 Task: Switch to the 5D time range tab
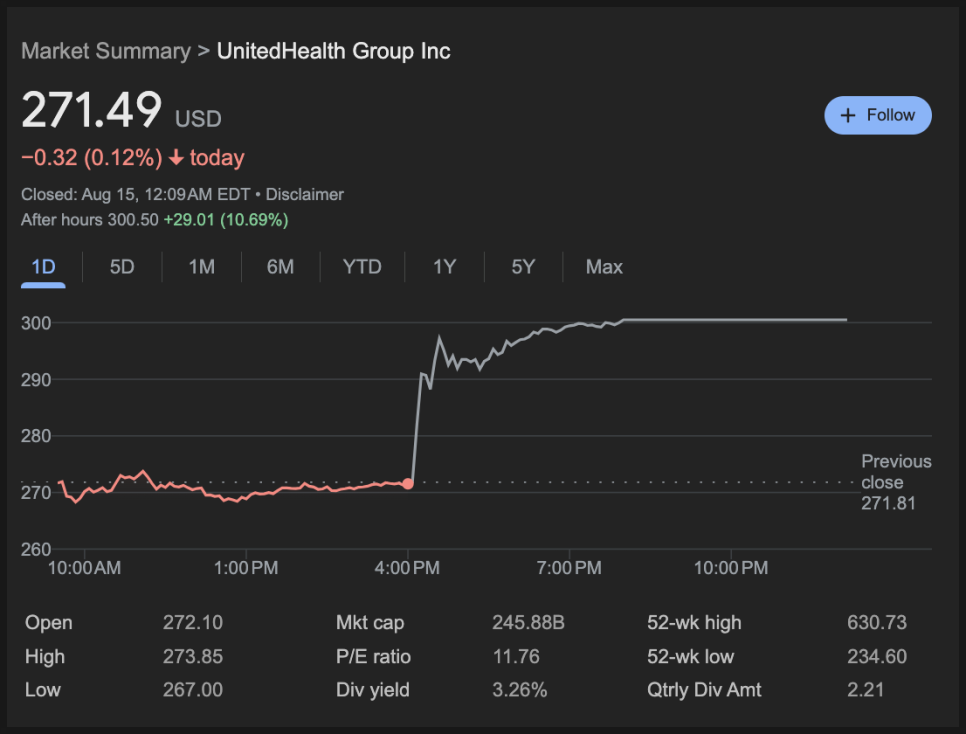[122, 267]
